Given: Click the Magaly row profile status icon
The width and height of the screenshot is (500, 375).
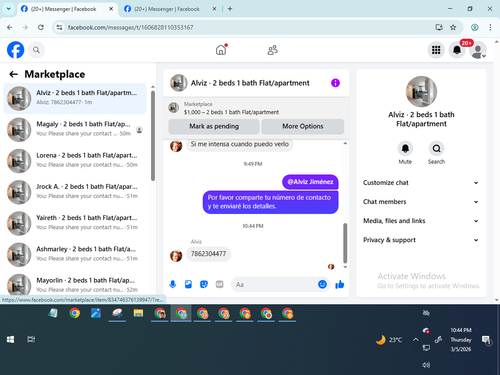Looking at the screenshot, I should tap(139, 130).
